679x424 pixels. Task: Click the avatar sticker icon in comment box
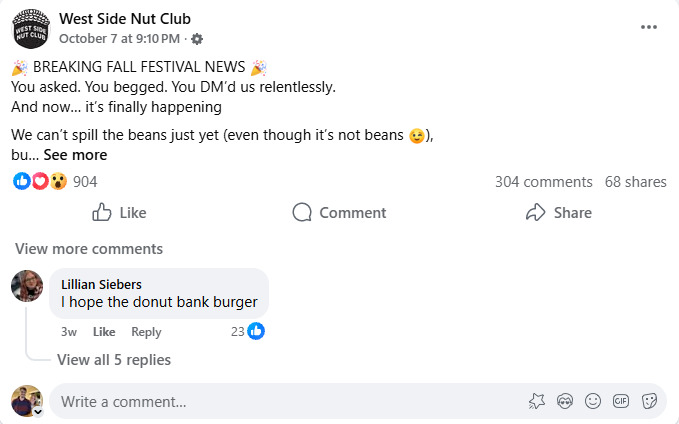564,401
